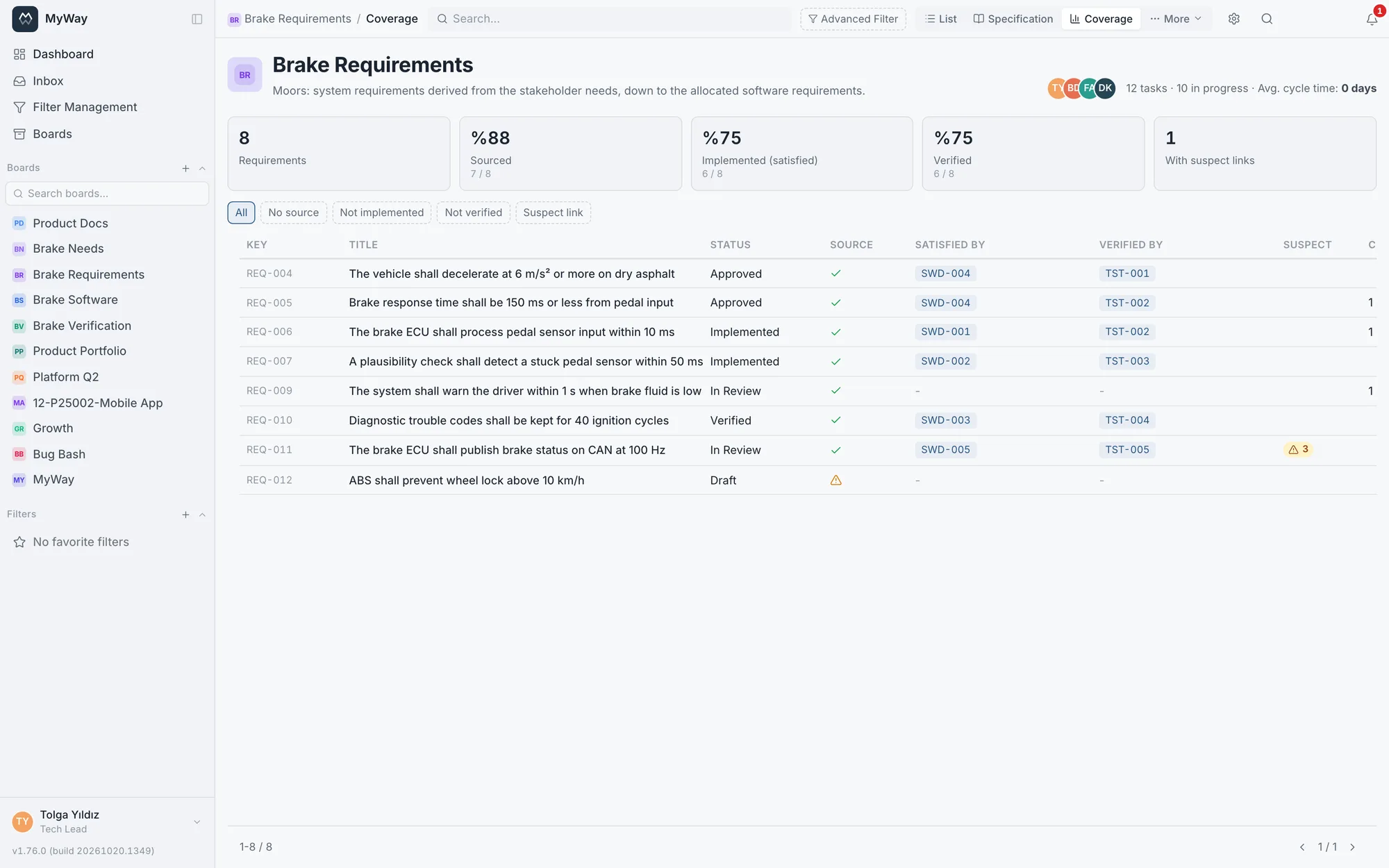Collapse the Filters section chevron
Viewport: 1389px width, 868px height.
coord(202,515)
